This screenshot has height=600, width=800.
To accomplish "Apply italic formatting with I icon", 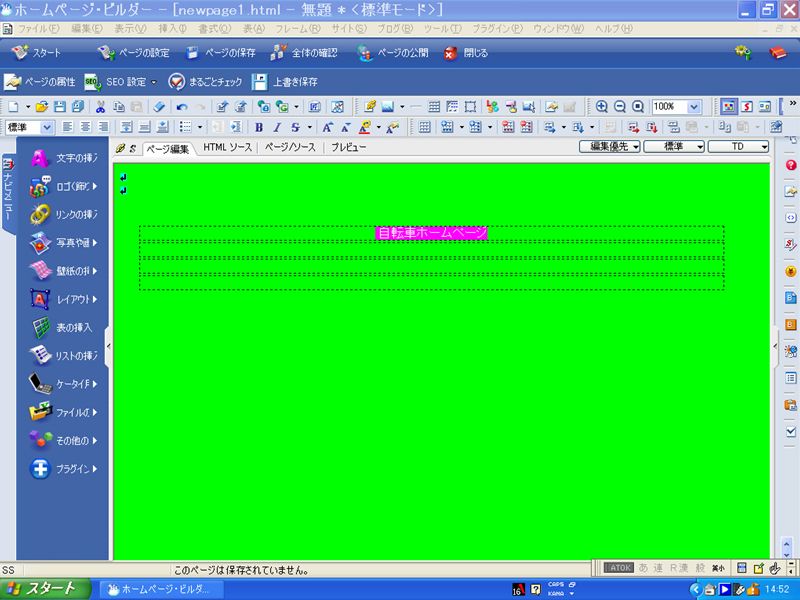I will (x=277, y=127).
